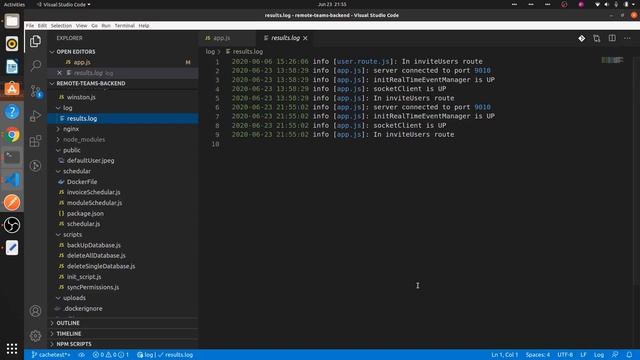Open Google Chrome from the dock

point(12,135)
